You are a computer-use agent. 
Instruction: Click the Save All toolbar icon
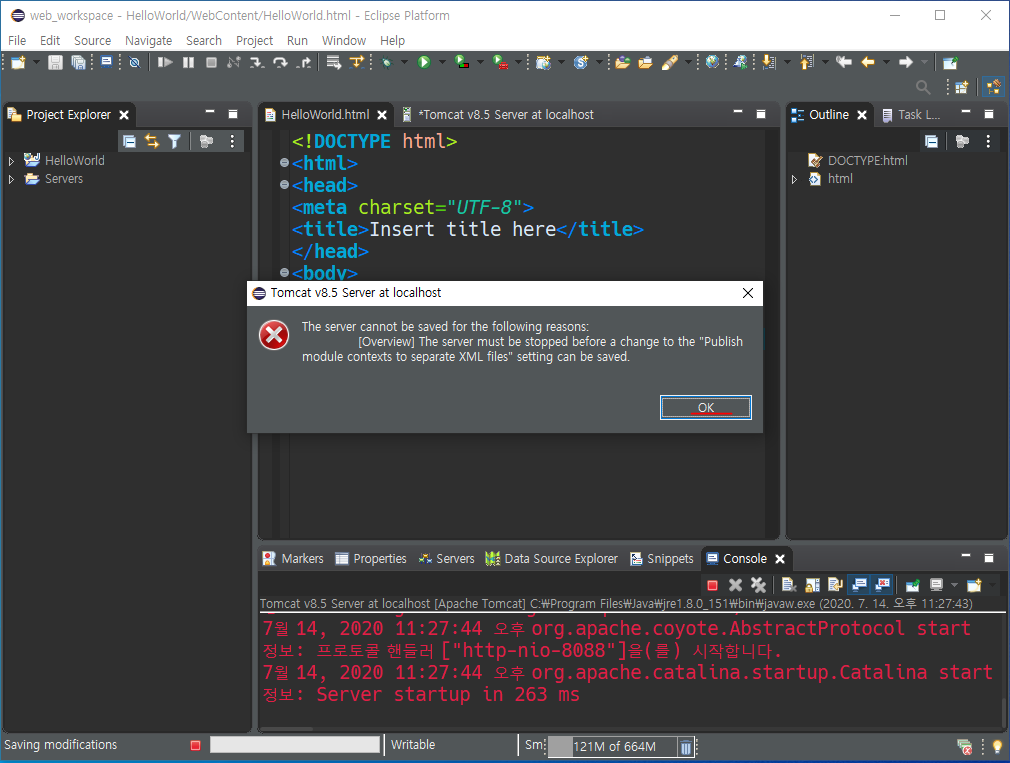tap(78, 62)
